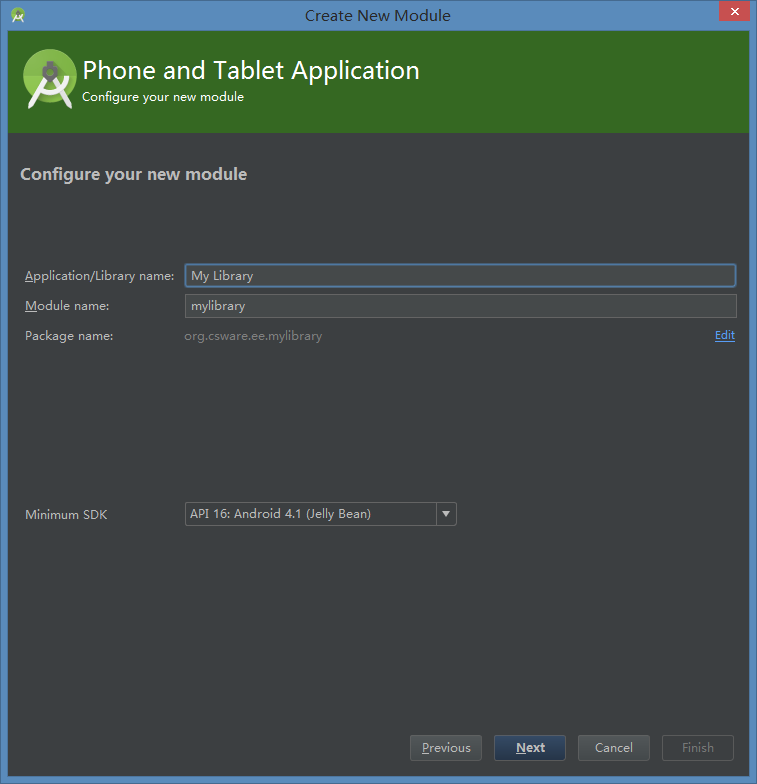Click the bold Configure your new module heading
Image resolution: width=757 pixels, height=784 pixels.
[133, 175]
